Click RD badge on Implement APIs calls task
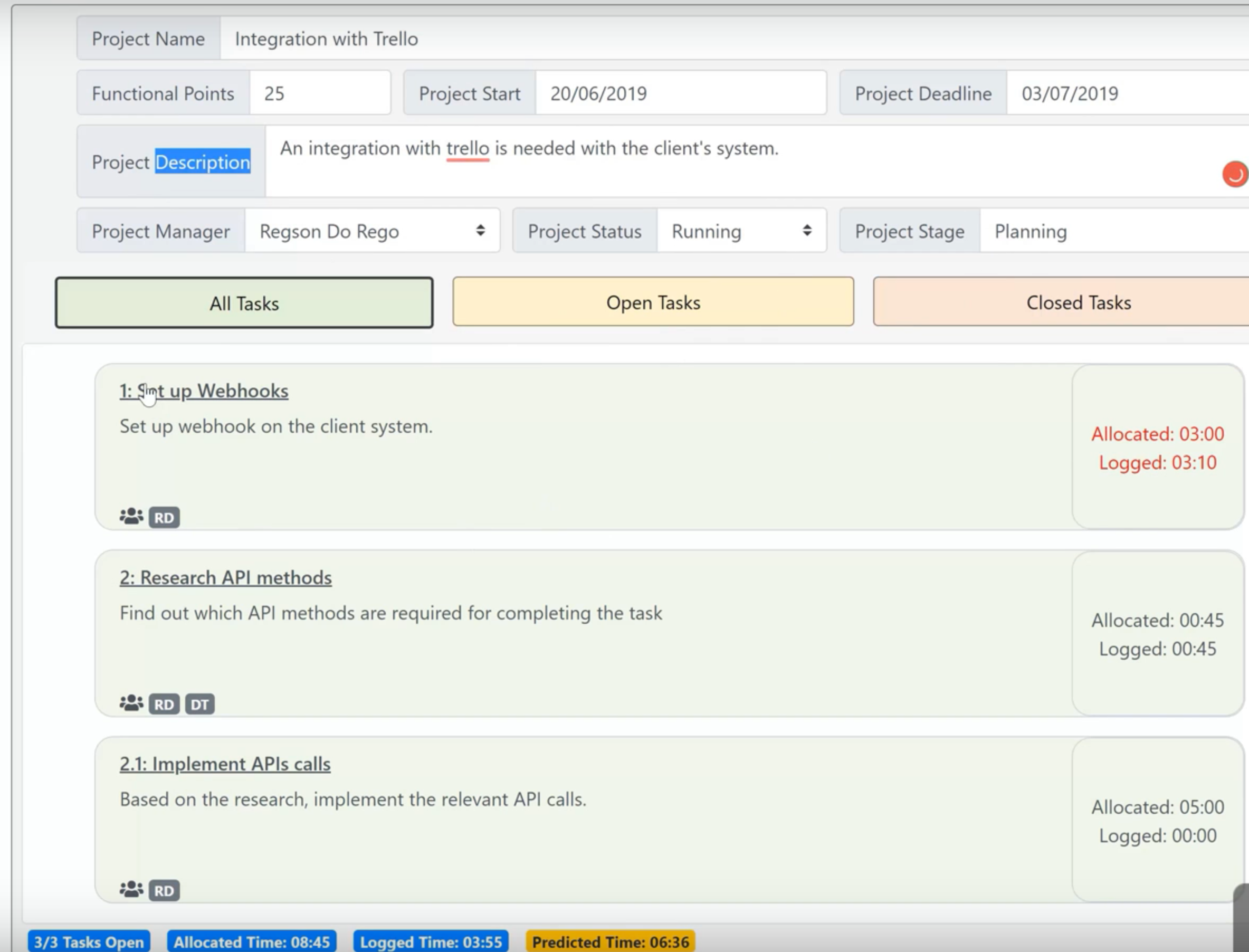This screenshot has height=952, width=1249. point(164,891)
